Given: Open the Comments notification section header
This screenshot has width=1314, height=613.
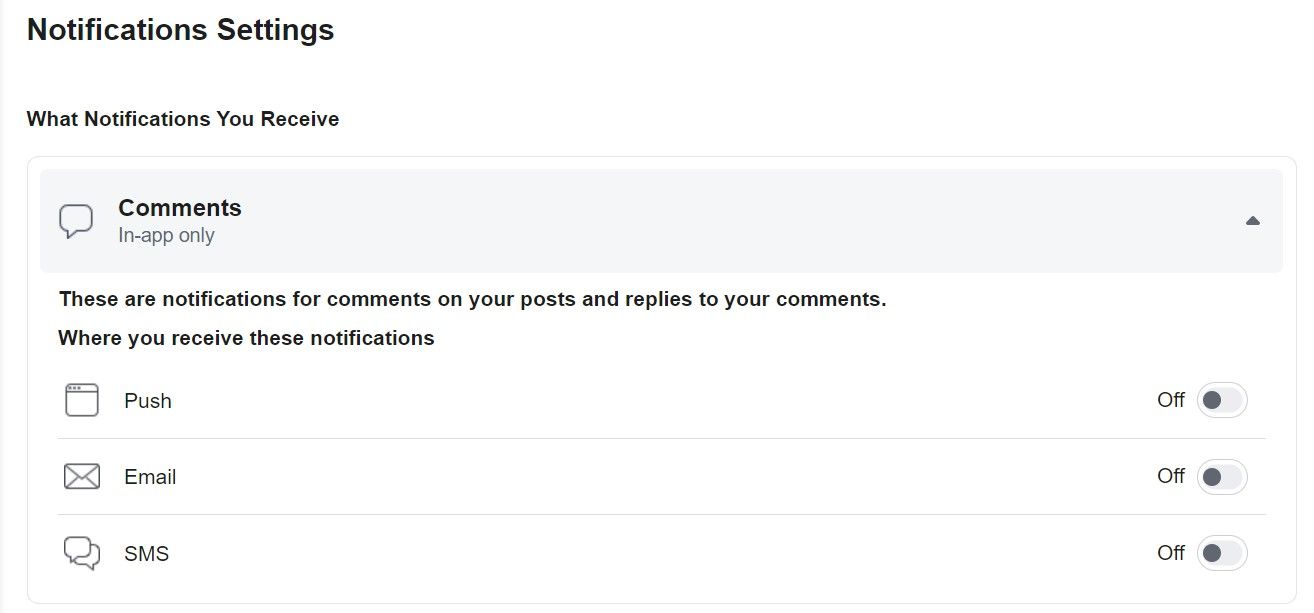Looking at the screenshot, I should (660, 220).
